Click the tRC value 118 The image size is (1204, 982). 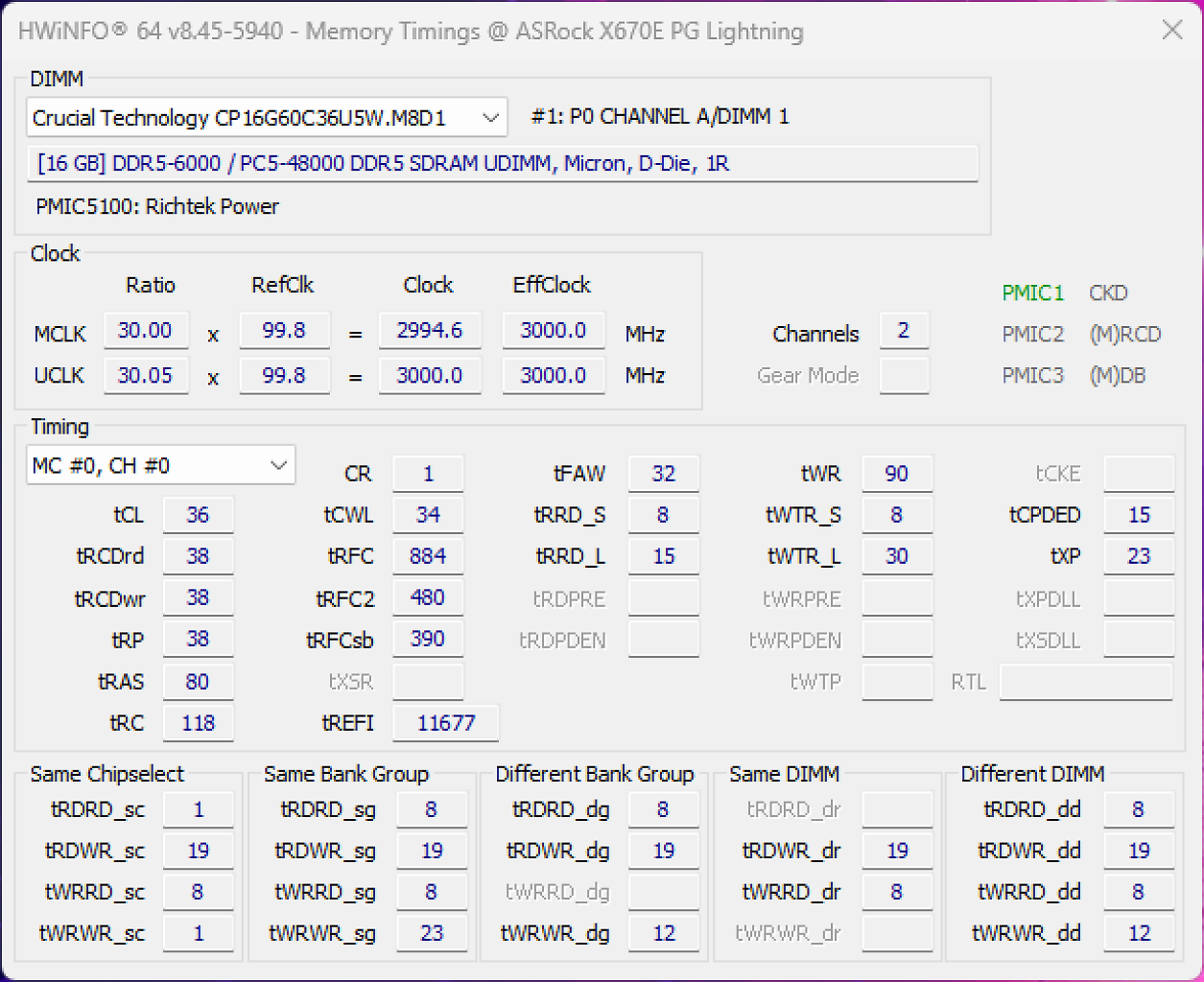(198, 723)
